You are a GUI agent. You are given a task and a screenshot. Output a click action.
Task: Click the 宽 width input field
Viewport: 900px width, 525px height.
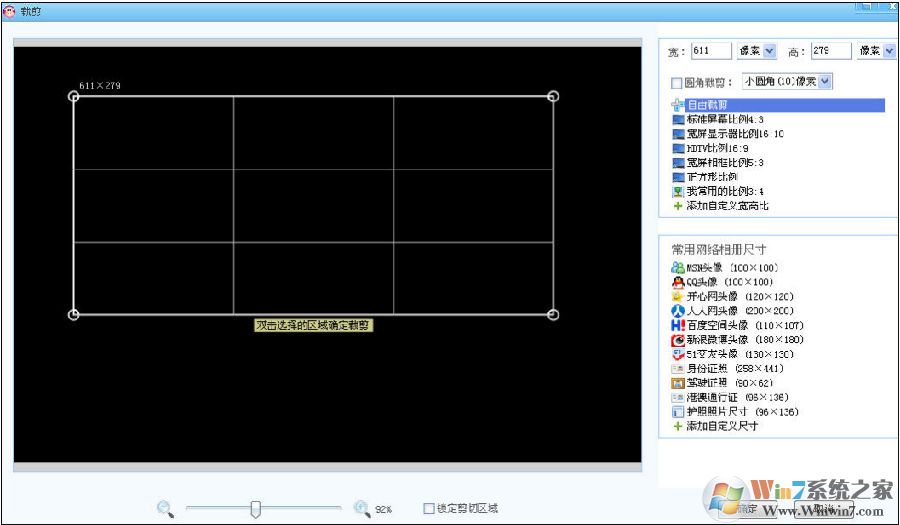712,51
